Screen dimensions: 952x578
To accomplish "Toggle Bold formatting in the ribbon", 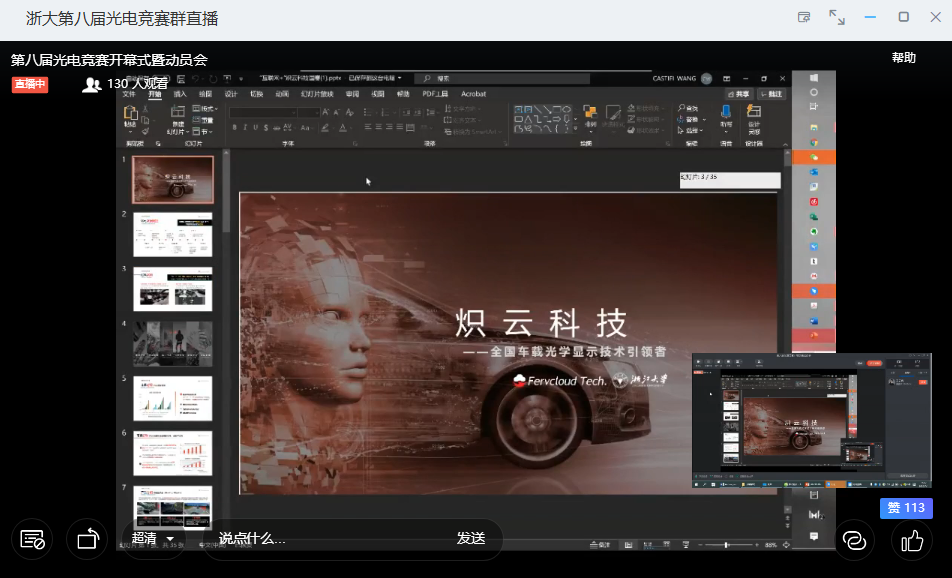I will coord(234,128).
